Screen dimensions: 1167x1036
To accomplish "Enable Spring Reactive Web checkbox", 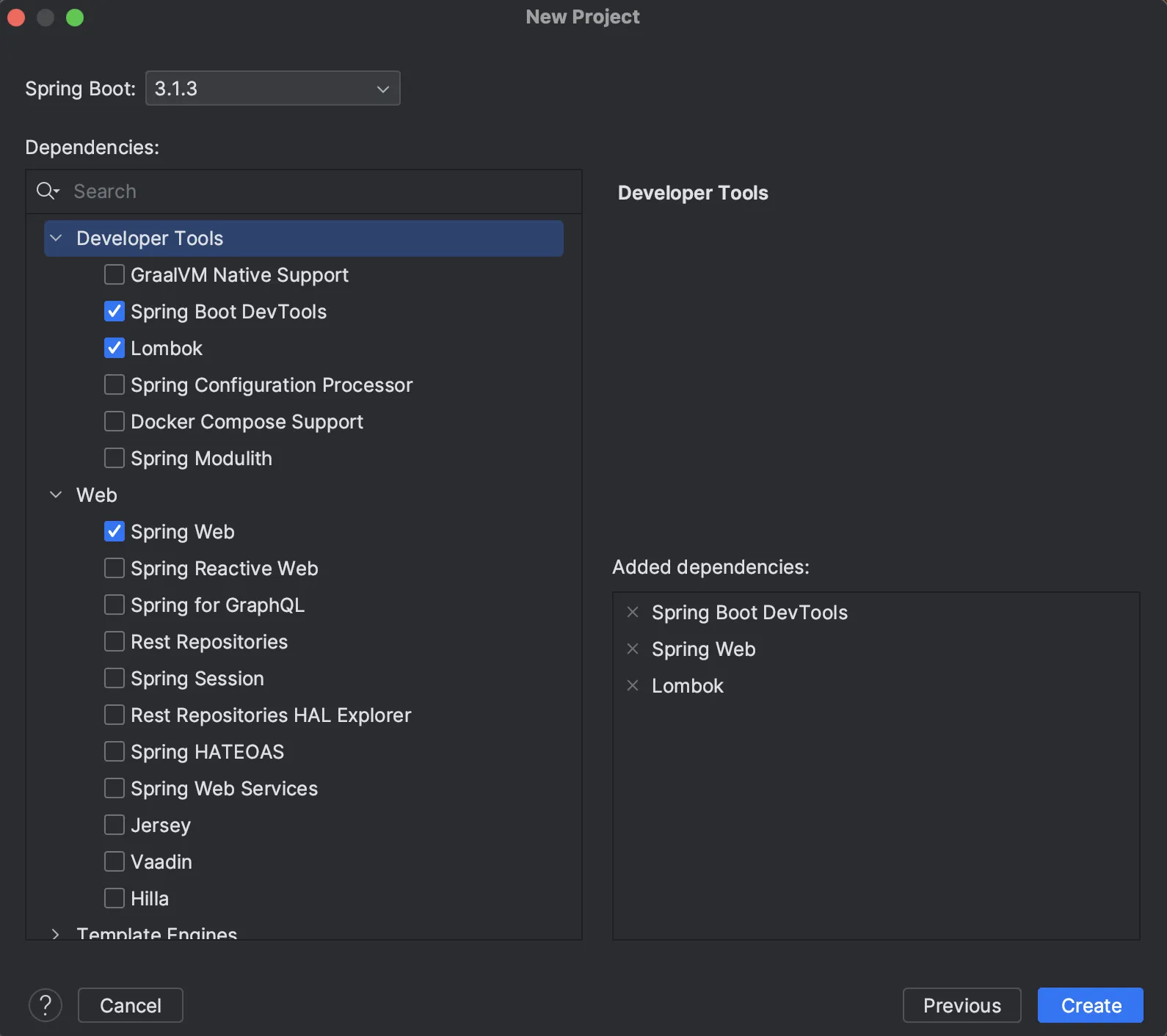I will [114, 568].
